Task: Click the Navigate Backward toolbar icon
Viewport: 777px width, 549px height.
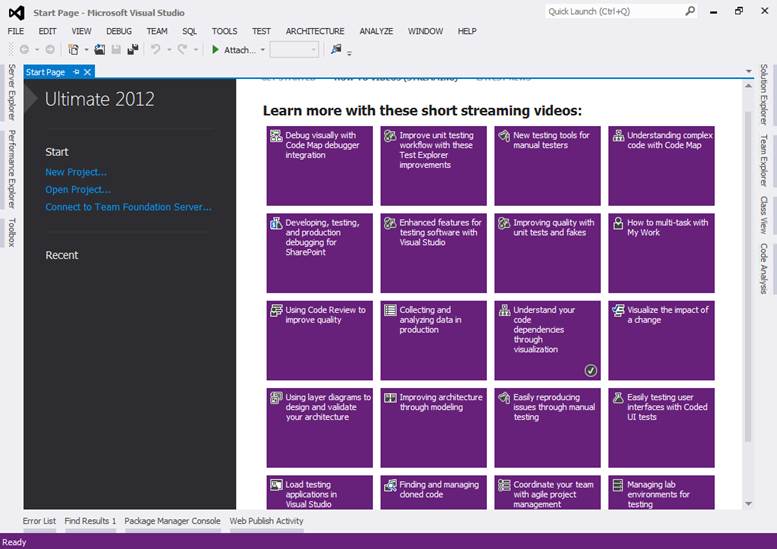Action: coord(24,50)
